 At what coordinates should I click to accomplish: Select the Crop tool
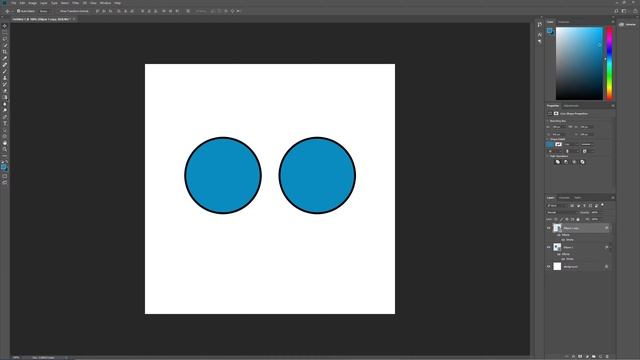coord(5,52)
